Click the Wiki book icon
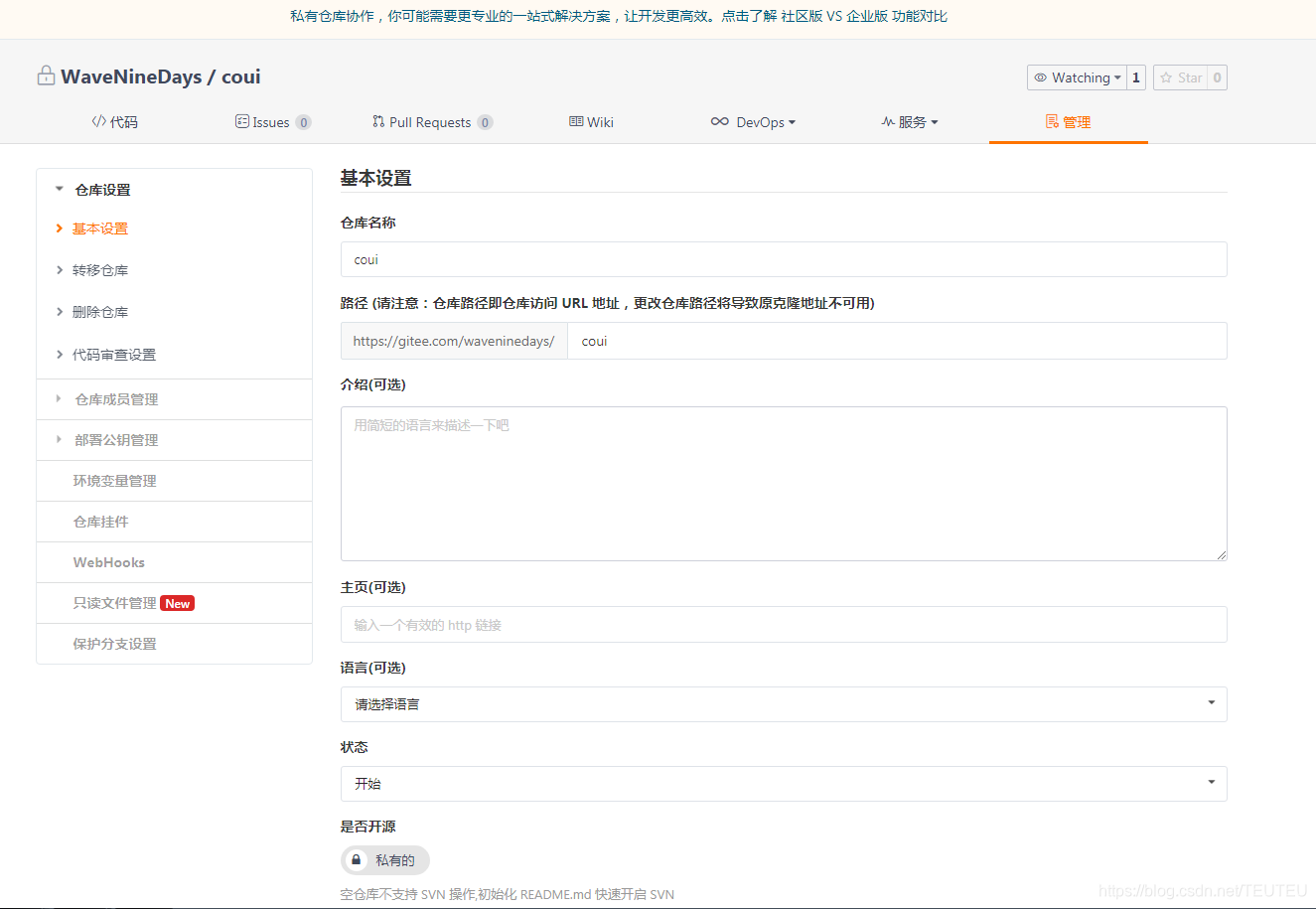This screenshot has height=909, width=1316. click(576, 121)
